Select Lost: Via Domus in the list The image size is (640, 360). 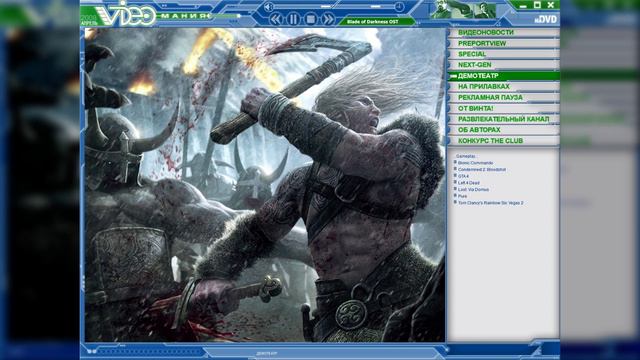(473, 189)
